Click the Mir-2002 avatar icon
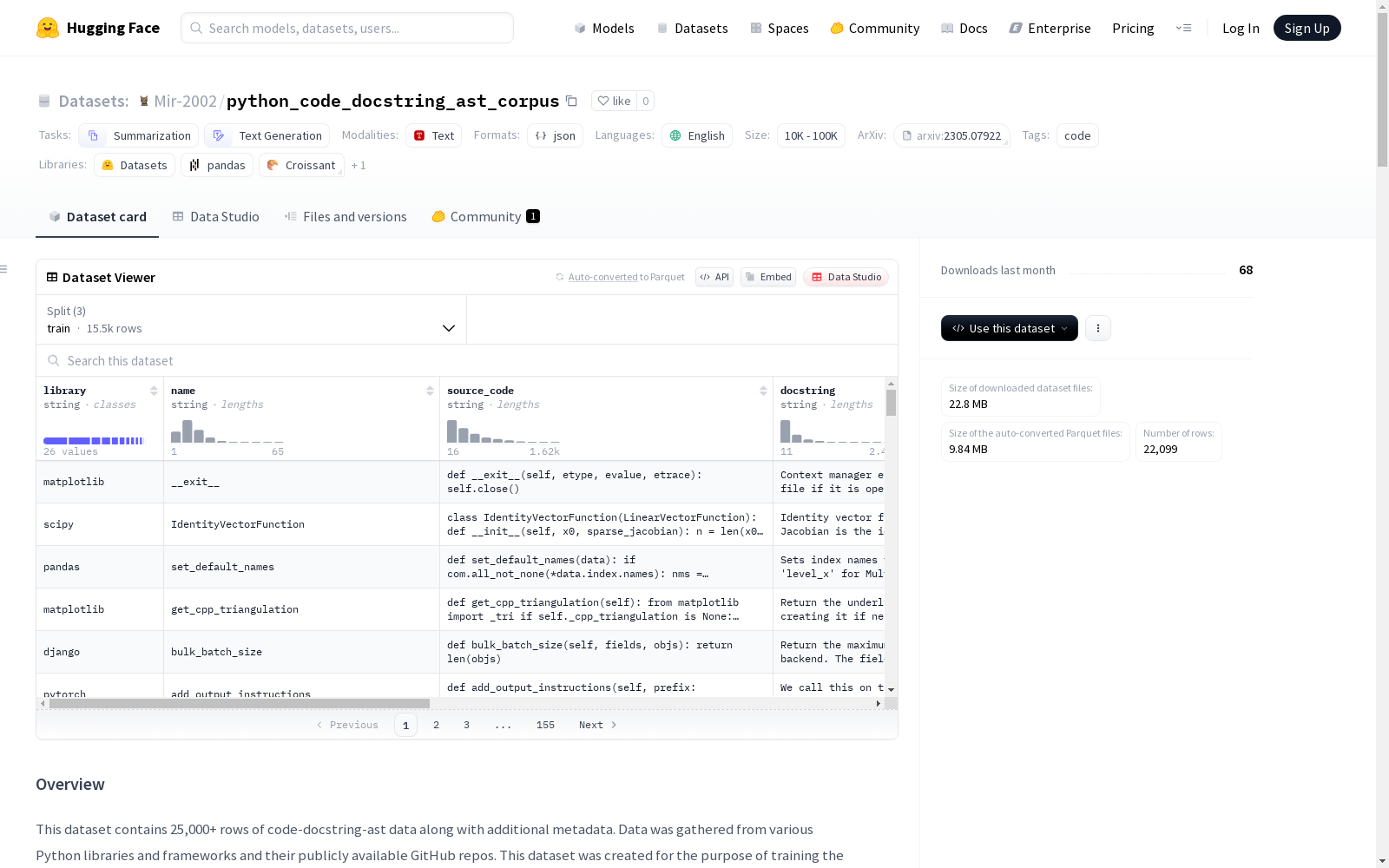The height and width of the screenshot is (868, 1389). tap(144, 101)
